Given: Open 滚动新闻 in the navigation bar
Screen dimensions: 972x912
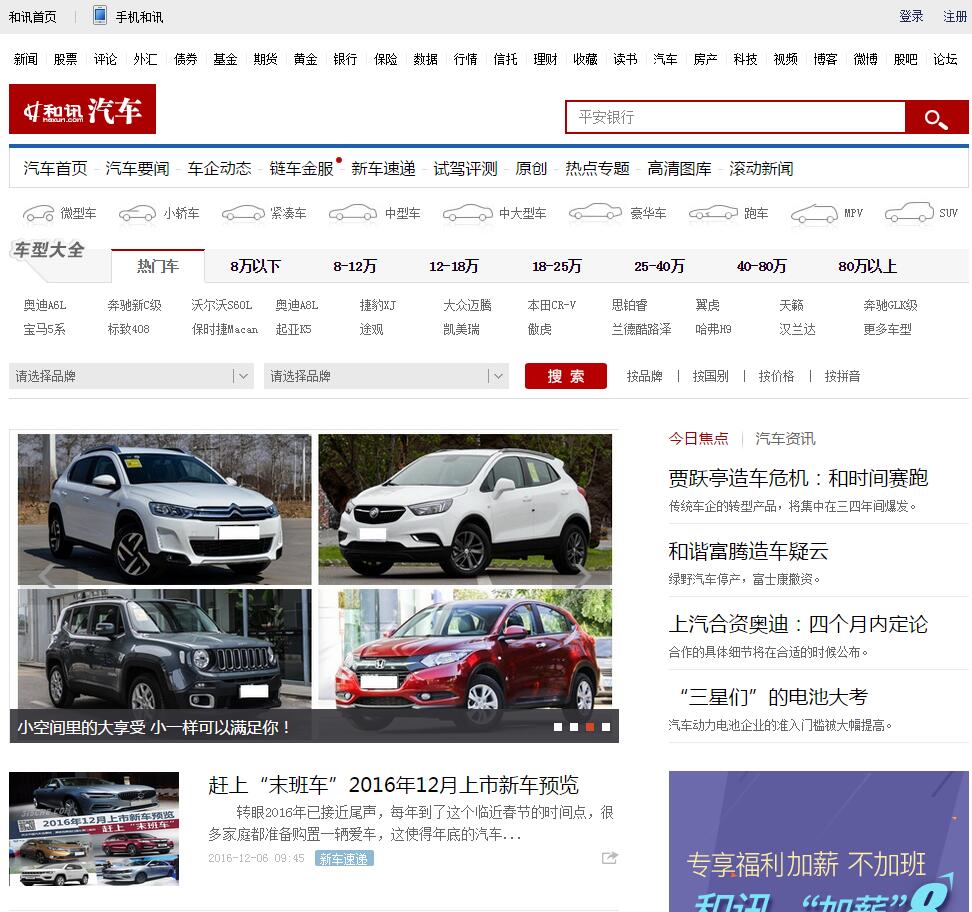Looking at the screenshot, I should [x=761, y=169].
